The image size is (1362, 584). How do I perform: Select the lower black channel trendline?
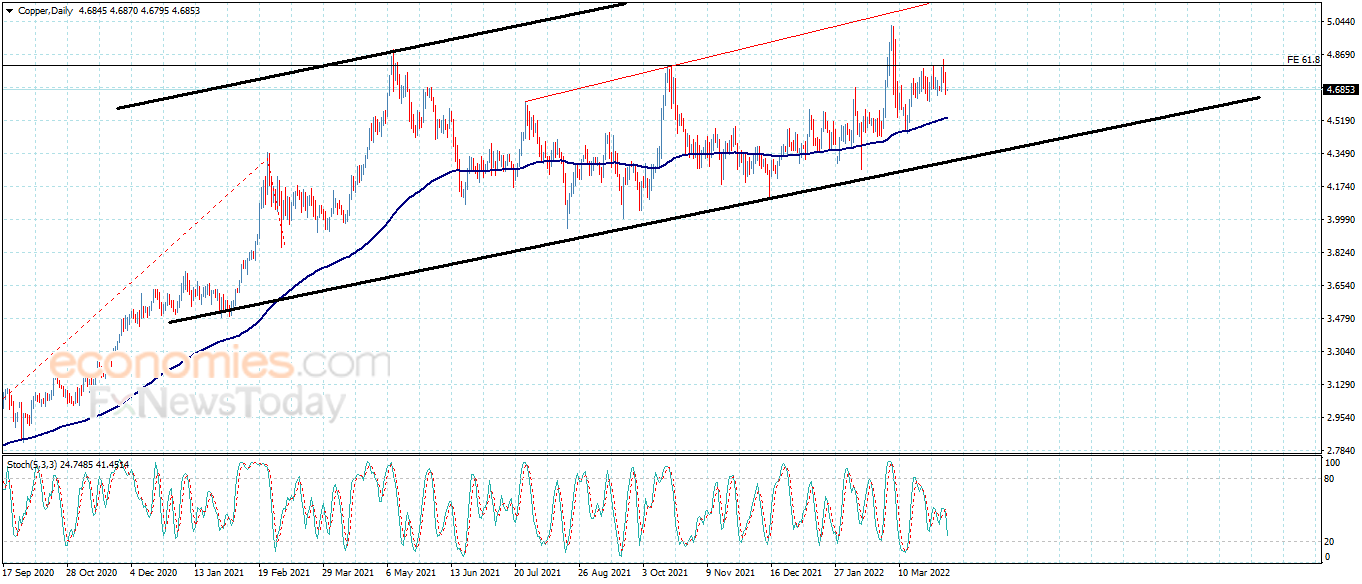click(714, 210)
